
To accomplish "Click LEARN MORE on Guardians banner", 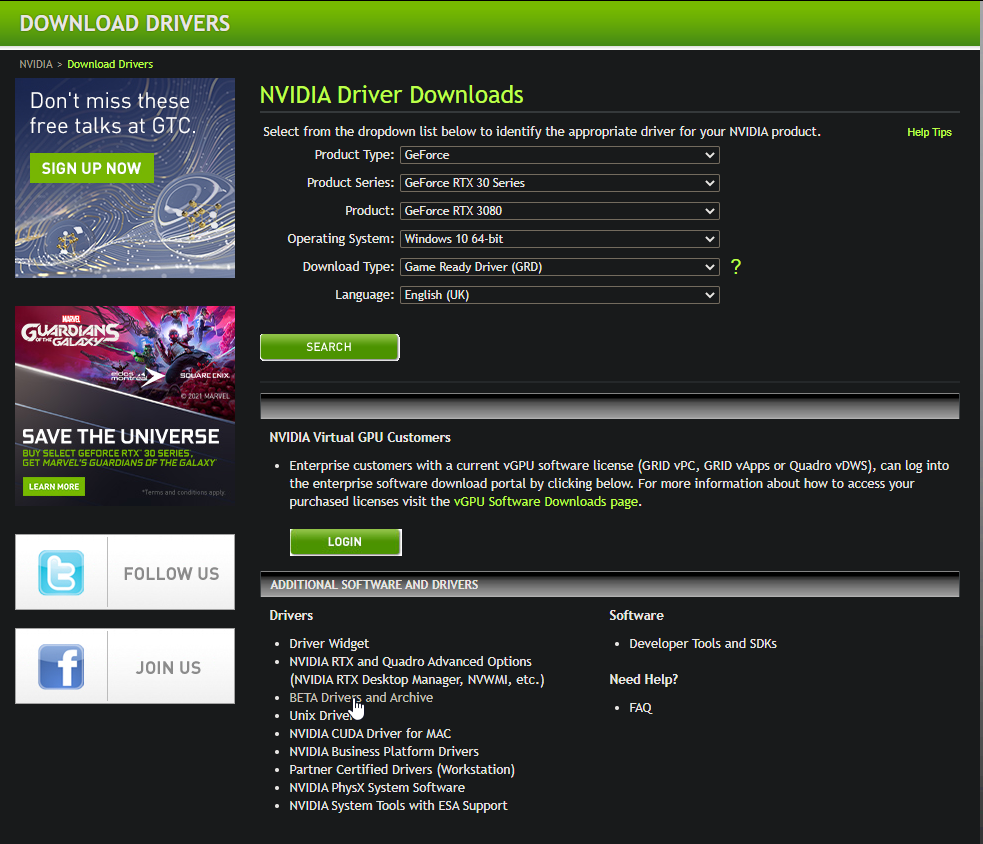I will click(x=54, y=487).
